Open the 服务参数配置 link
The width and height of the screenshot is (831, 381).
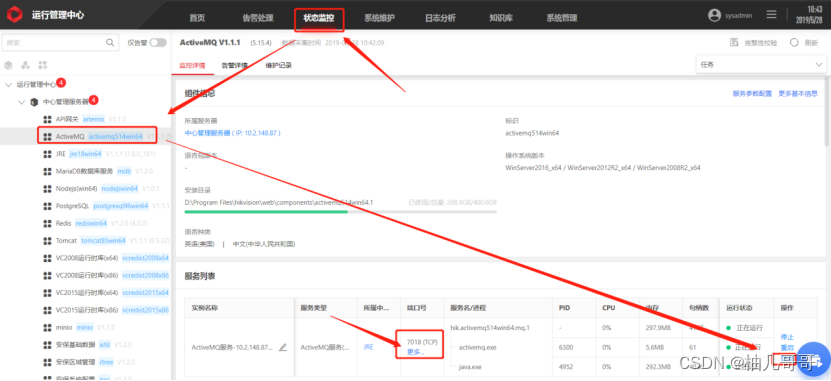click(x=752, y=93)
